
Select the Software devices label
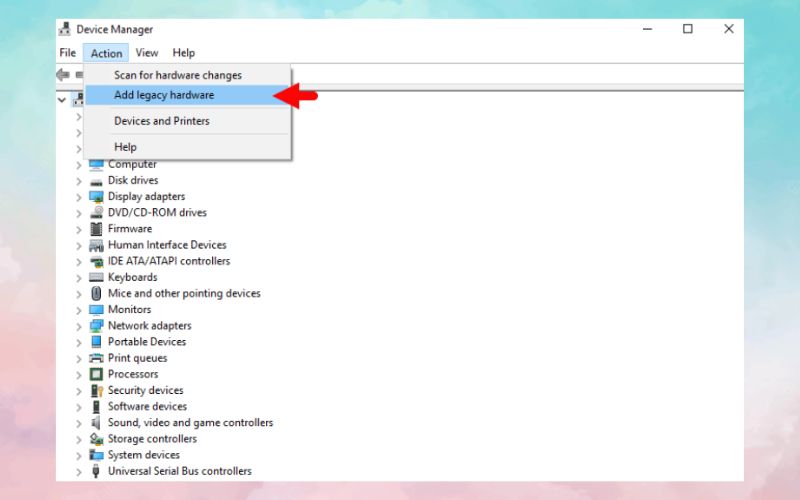click(x=147, y=407)
